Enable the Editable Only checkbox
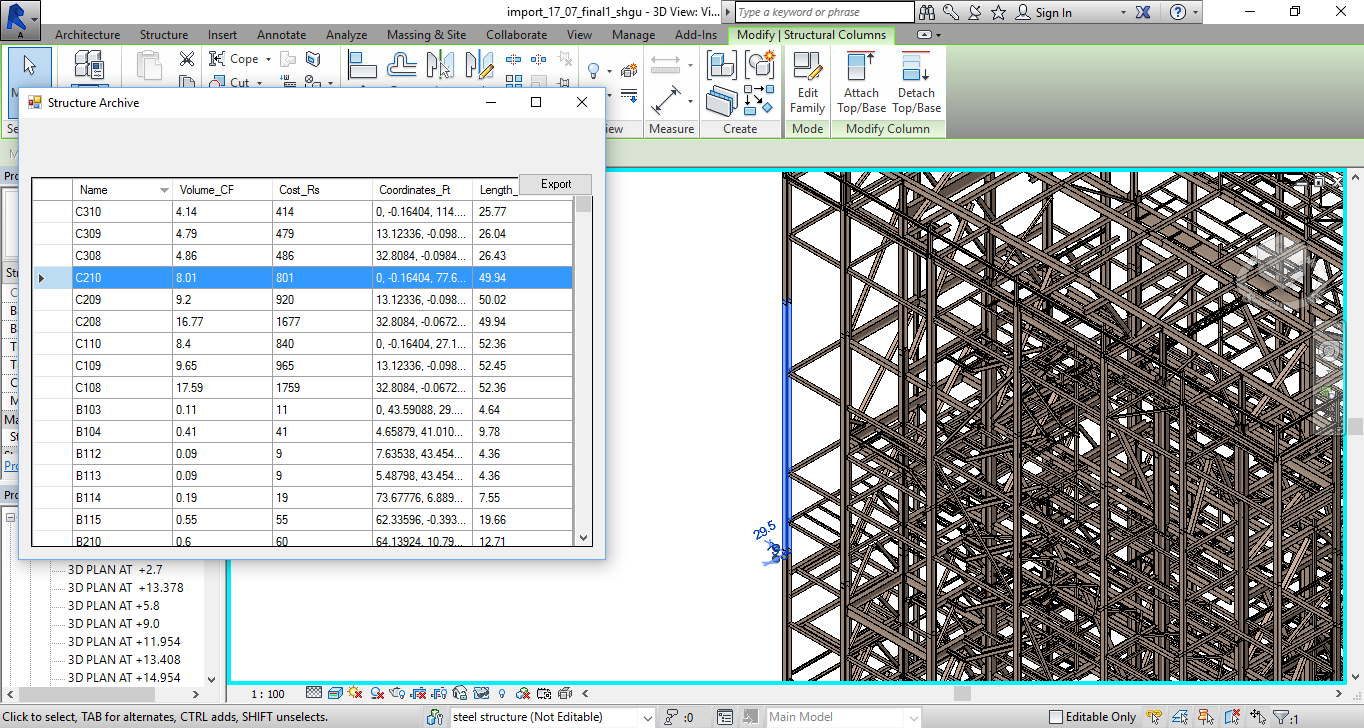Viewport: 1364px width, 728px height. [1055, 717]
